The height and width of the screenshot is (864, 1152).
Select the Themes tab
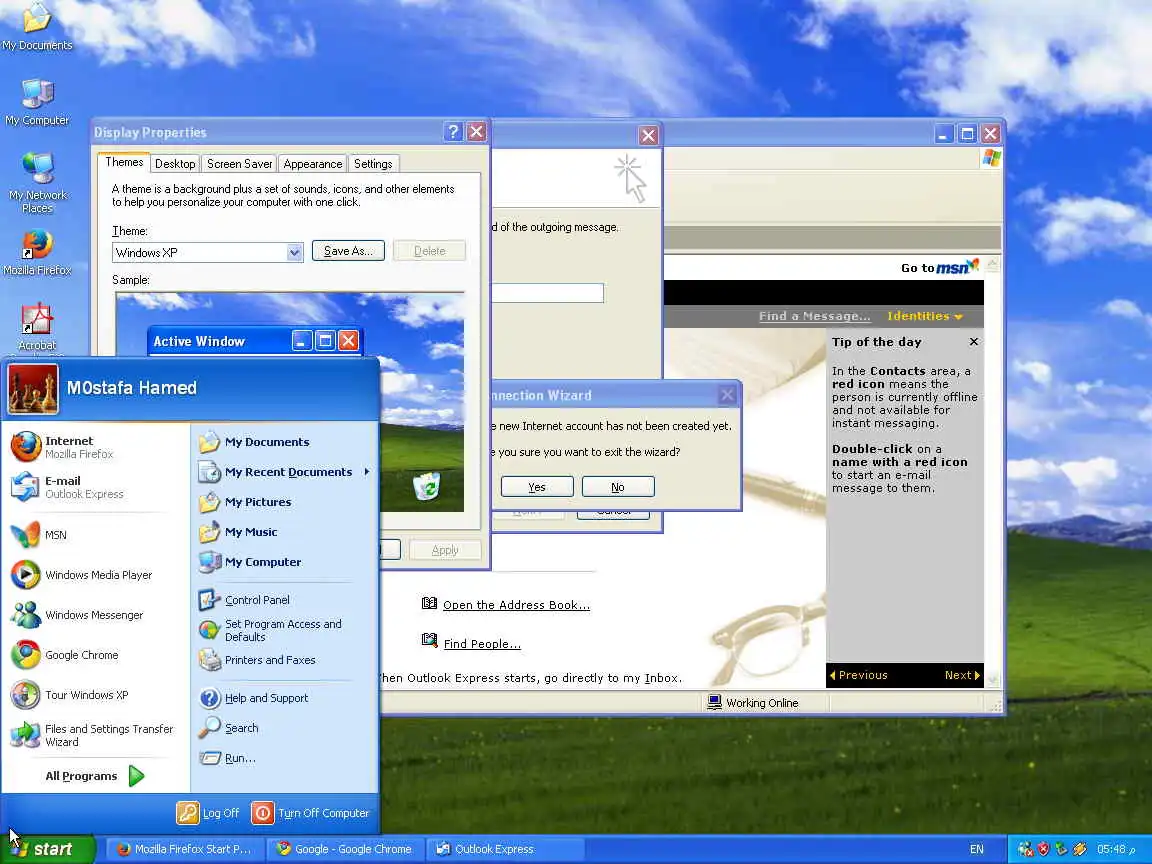point(123,162)
